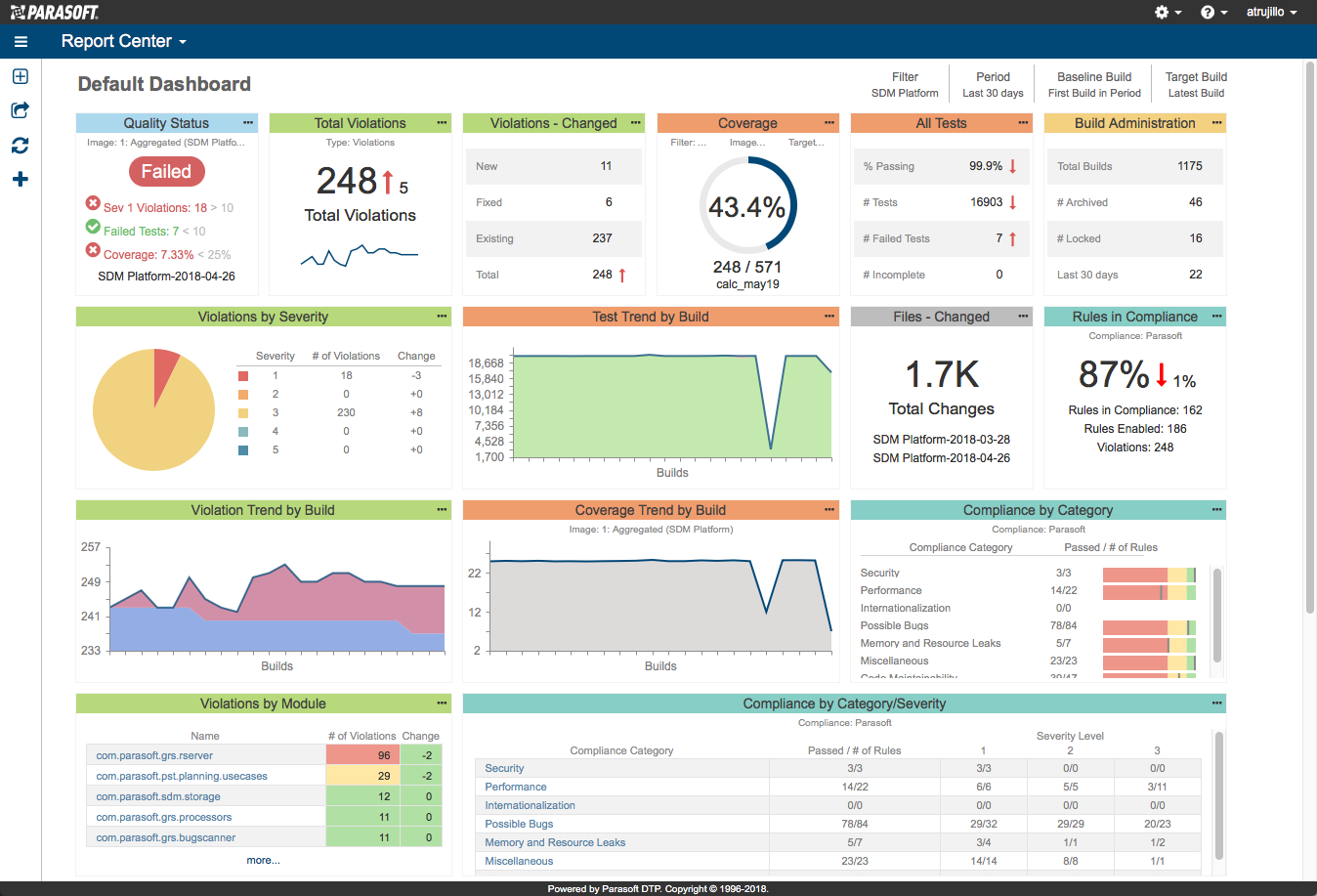Open Rules in Compliance widget options menu
The height and width of the screenshot is (896, 1317).
coord(1216,317)
